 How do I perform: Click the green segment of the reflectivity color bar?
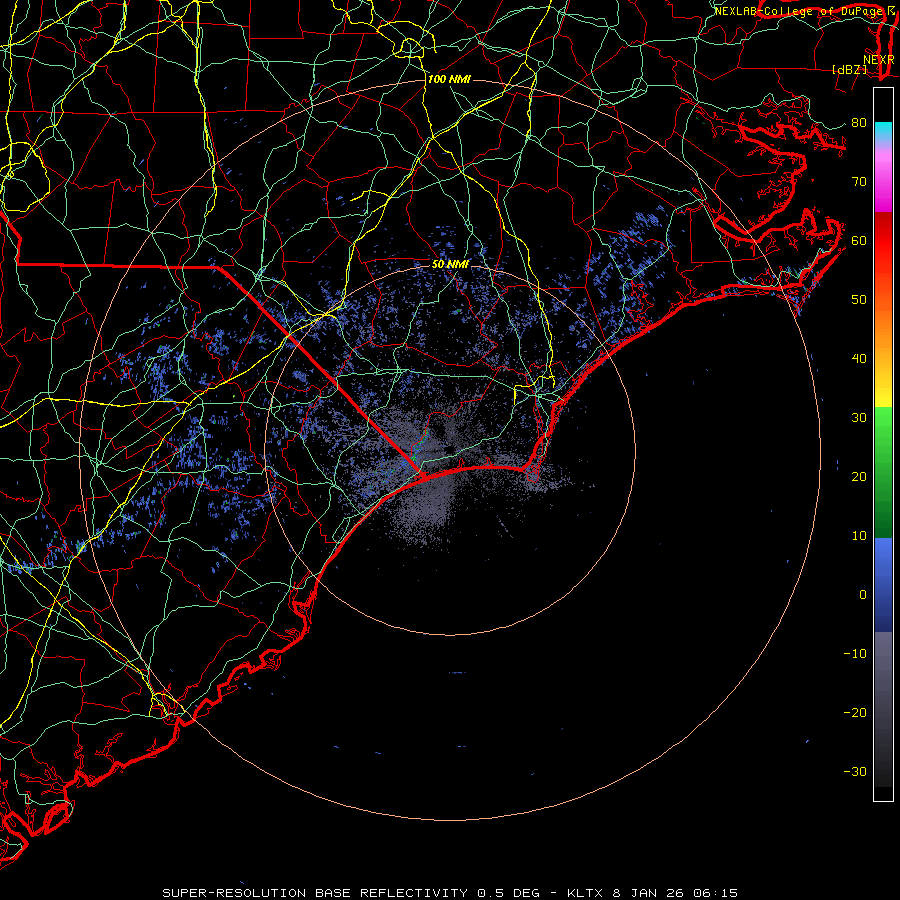tap(883, 473)
